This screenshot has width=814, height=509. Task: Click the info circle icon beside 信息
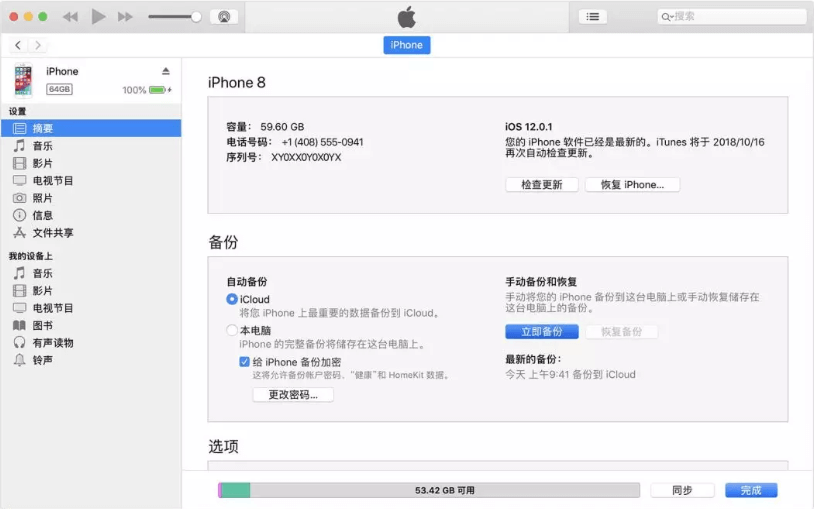click(19, 215)
